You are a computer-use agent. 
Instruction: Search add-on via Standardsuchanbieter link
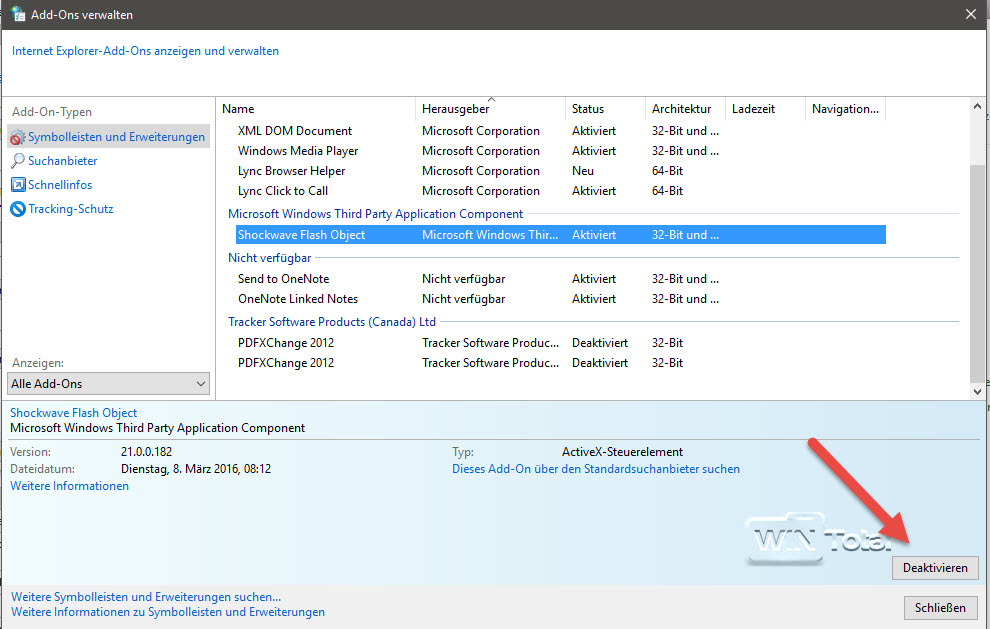click(x=596, y=468)
